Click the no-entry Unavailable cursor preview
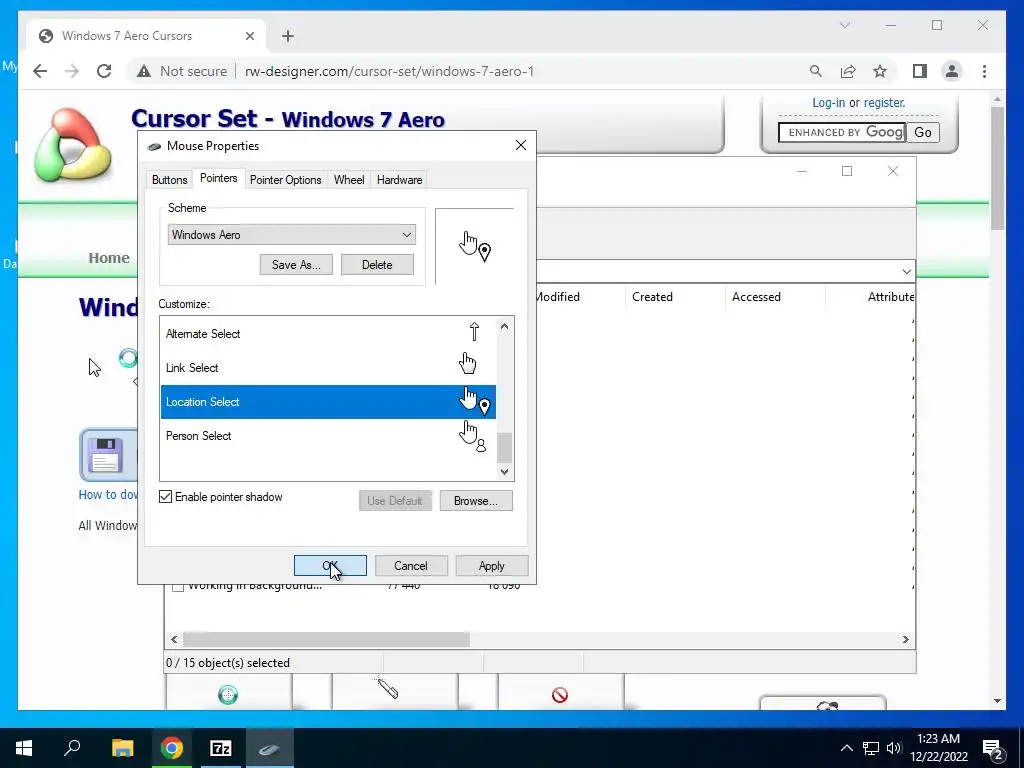 (x=560, y=695)
